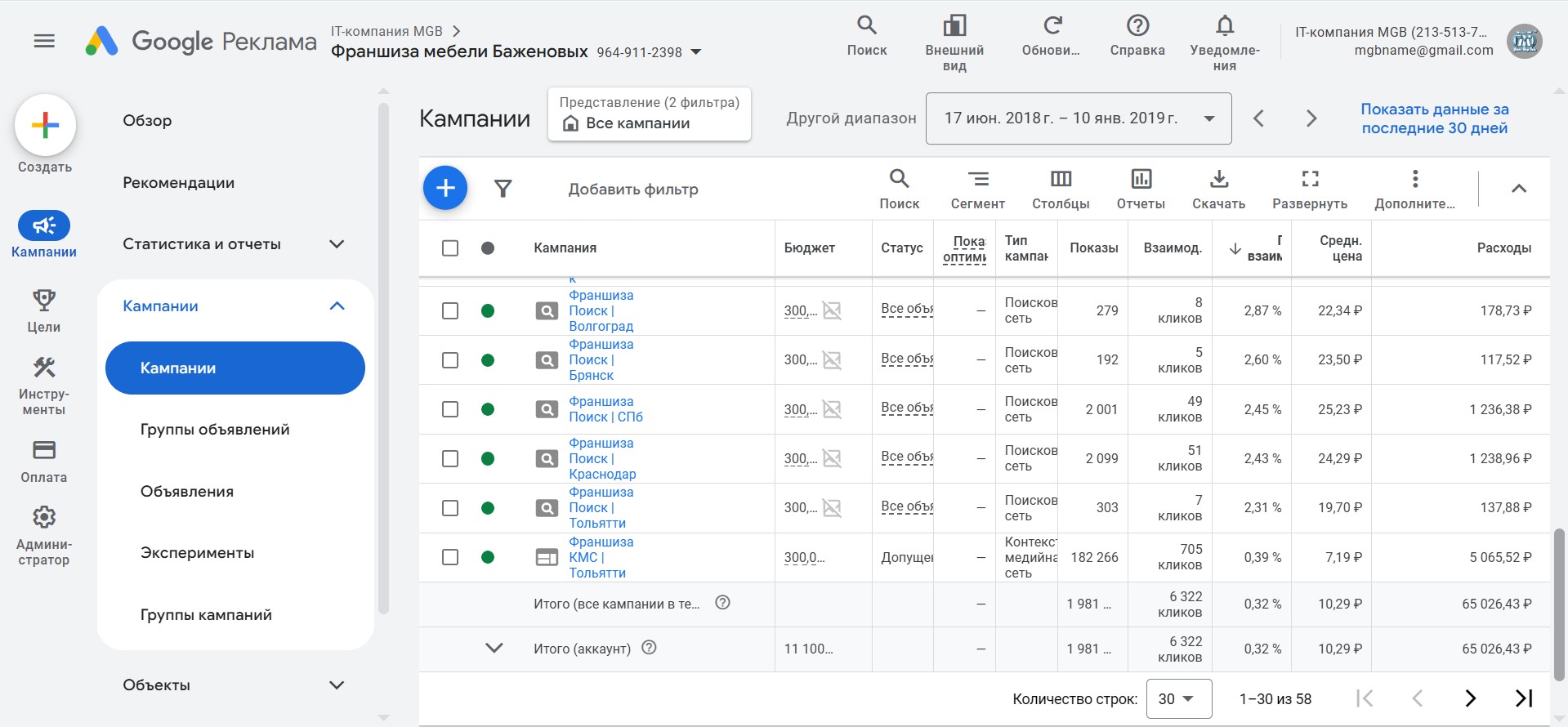
Task: Open Объявления in navigation
Action: (187, 492)
